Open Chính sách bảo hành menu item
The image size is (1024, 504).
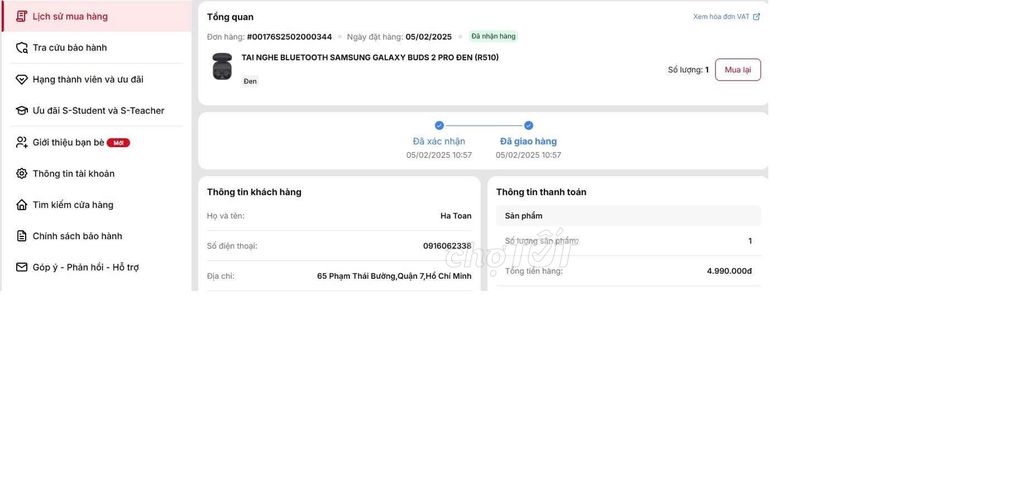(x=96, y=236)
